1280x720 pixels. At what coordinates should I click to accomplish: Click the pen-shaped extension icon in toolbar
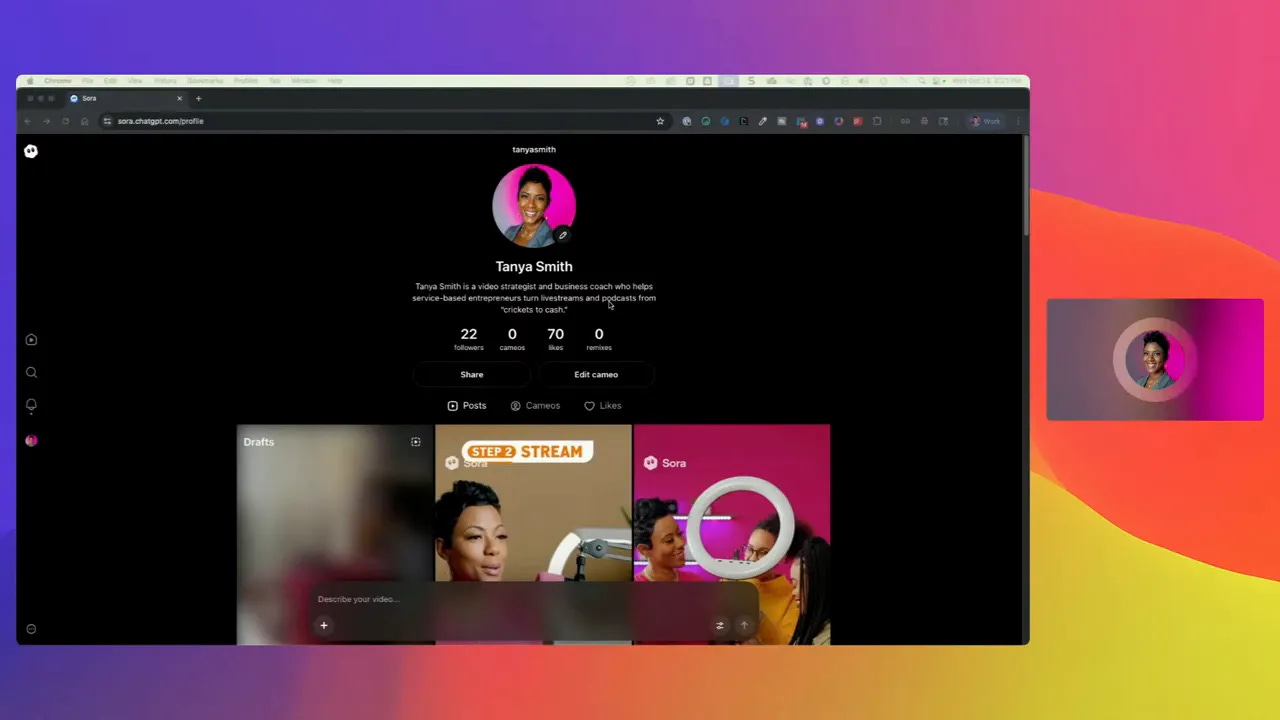click(763, 121)
